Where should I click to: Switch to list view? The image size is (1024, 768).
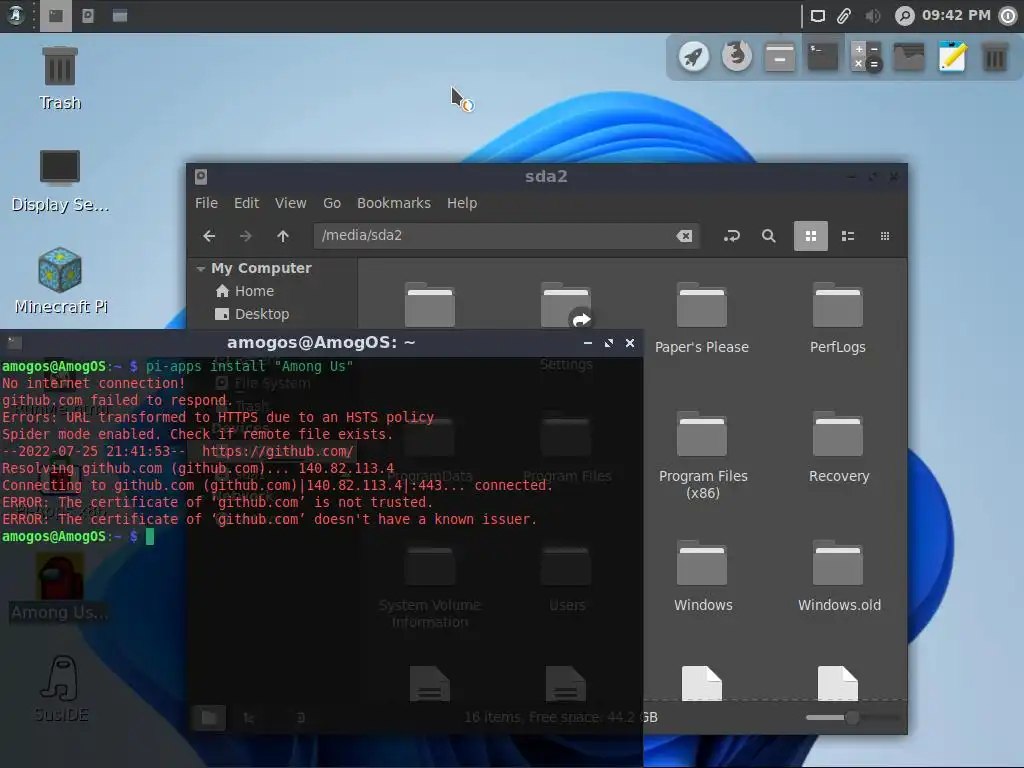pyautogui.click(x=848, y=236)
